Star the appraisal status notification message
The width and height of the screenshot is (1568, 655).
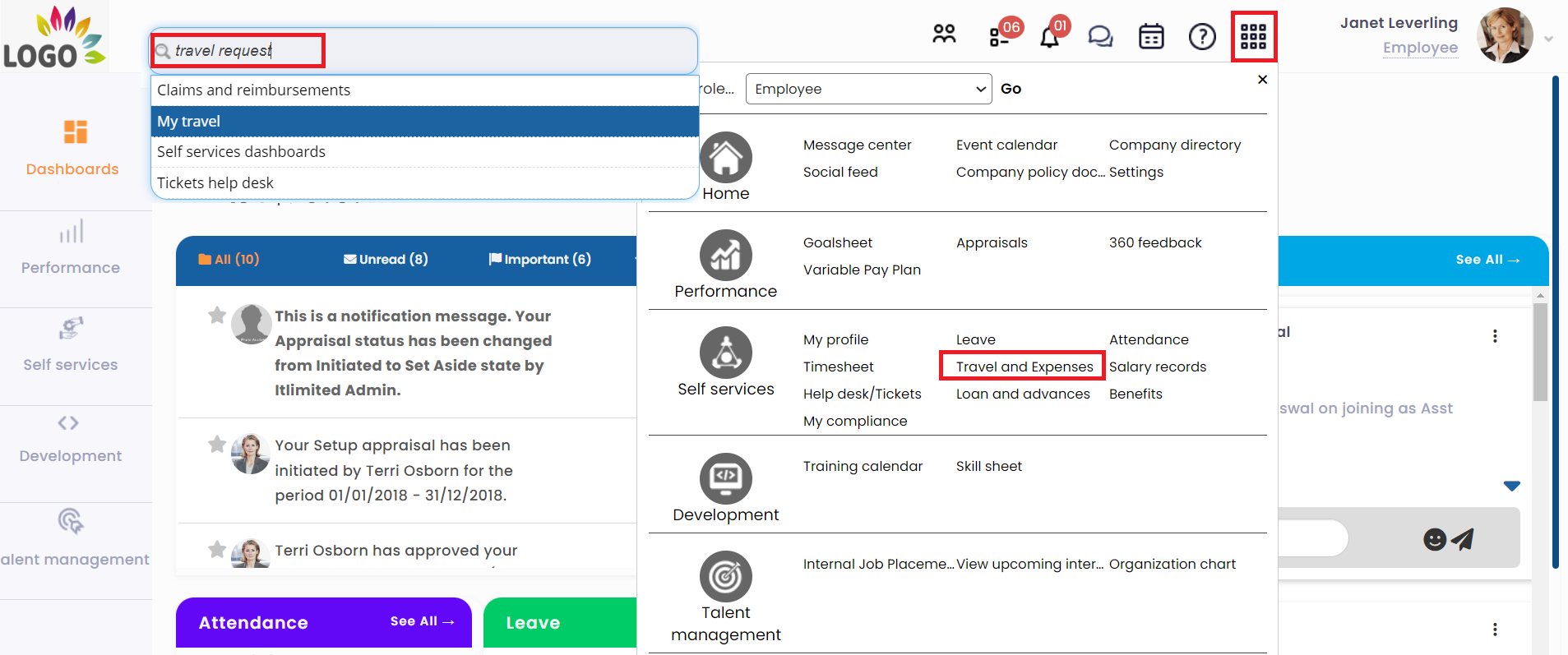pos(217,316)
